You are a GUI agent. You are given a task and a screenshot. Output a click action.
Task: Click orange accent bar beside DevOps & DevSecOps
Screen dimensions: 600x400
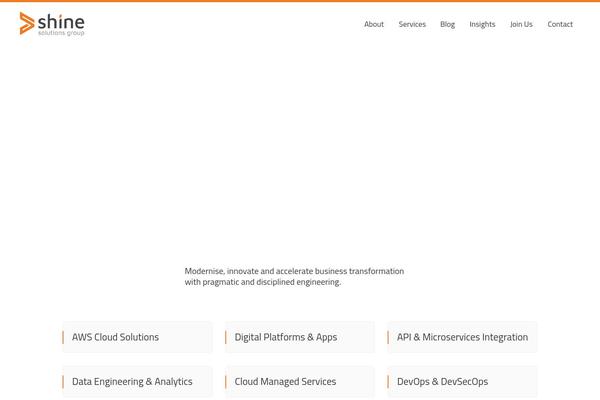point(388,381)
